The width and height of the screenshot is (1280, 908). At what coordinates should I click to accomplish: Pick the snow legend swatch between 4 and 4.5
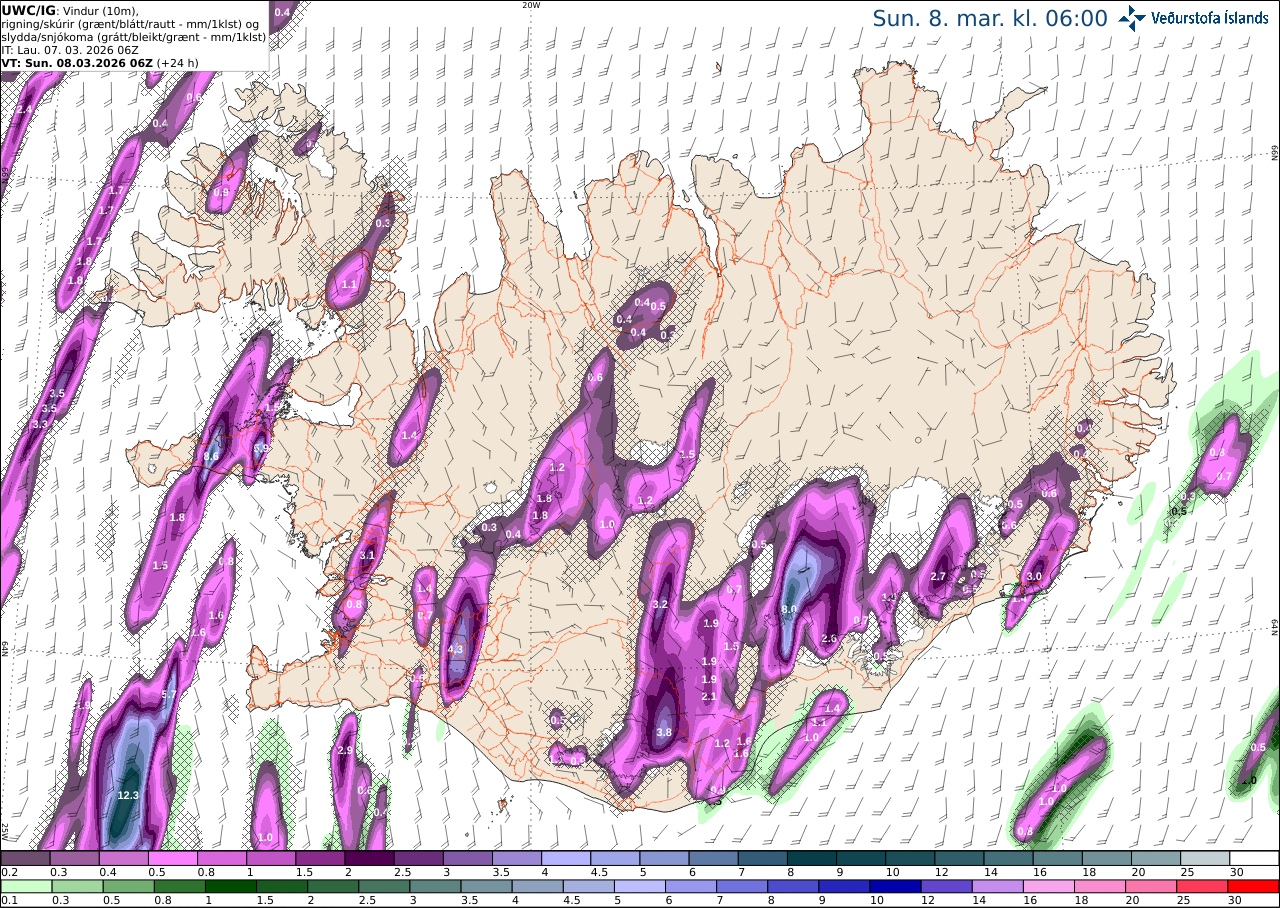pos(566,858)
